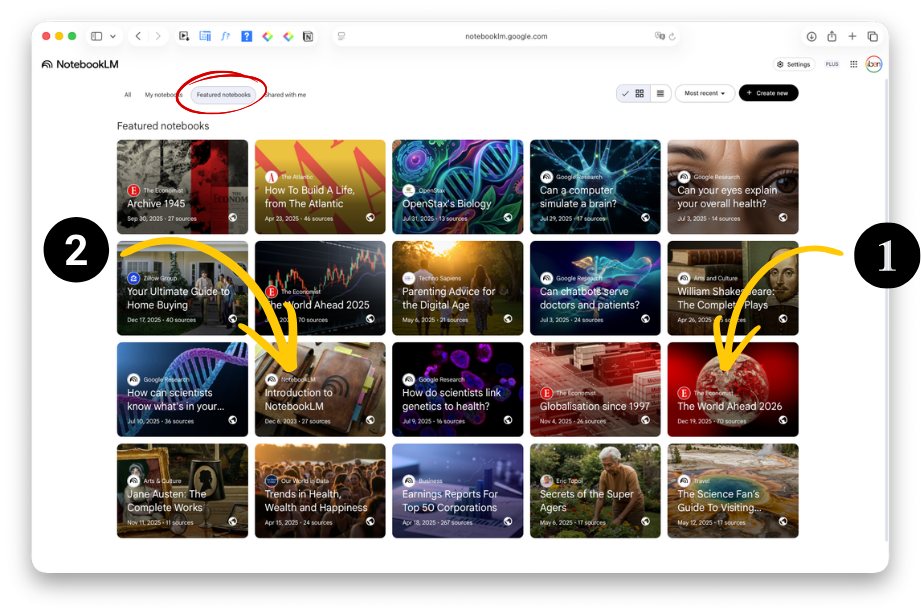Open the Safari downloads icon
921x615 pixels.
(811, 36)
